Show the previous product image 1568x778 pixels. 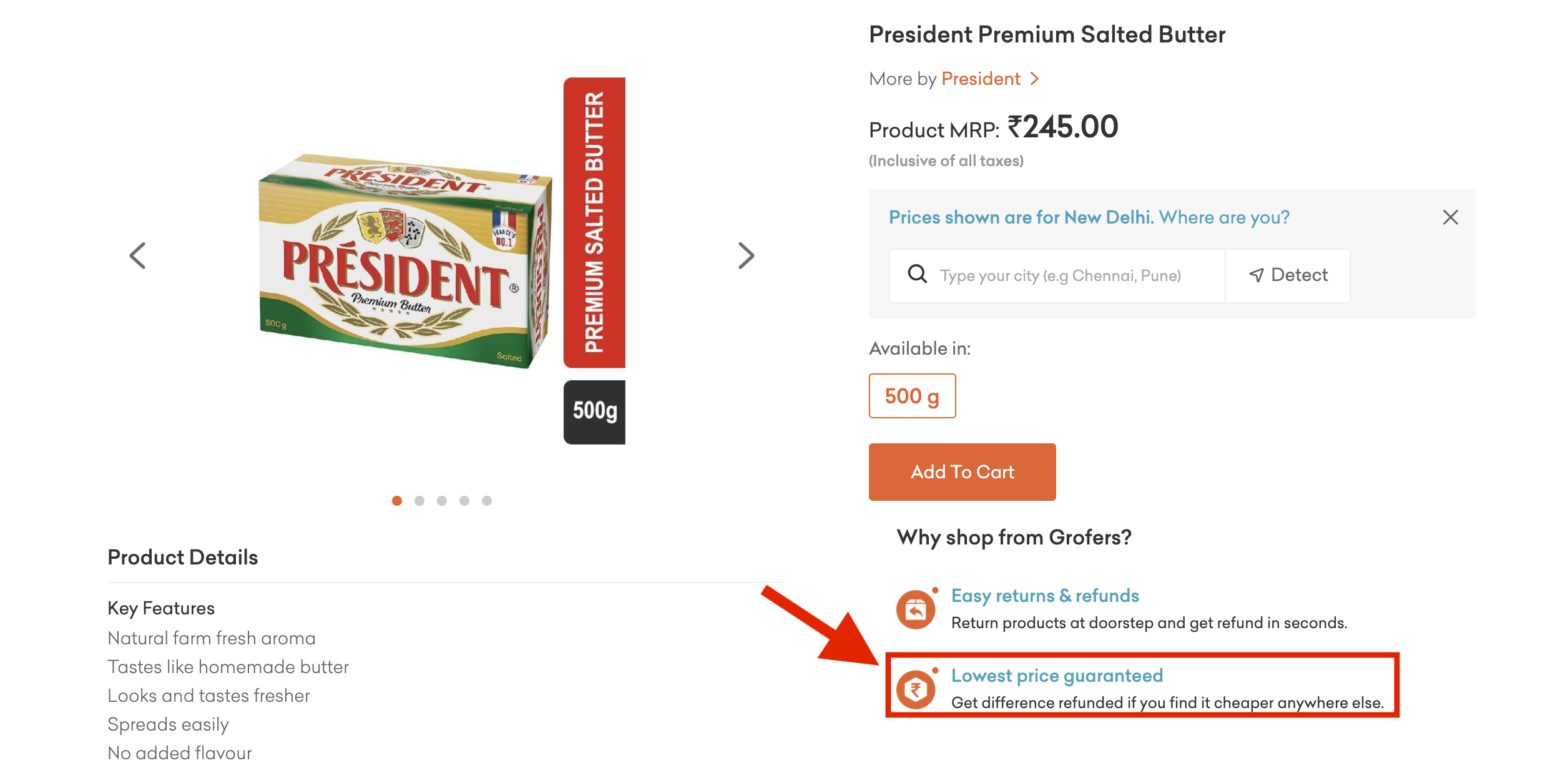pyautogui.click(x=137, y=256)
